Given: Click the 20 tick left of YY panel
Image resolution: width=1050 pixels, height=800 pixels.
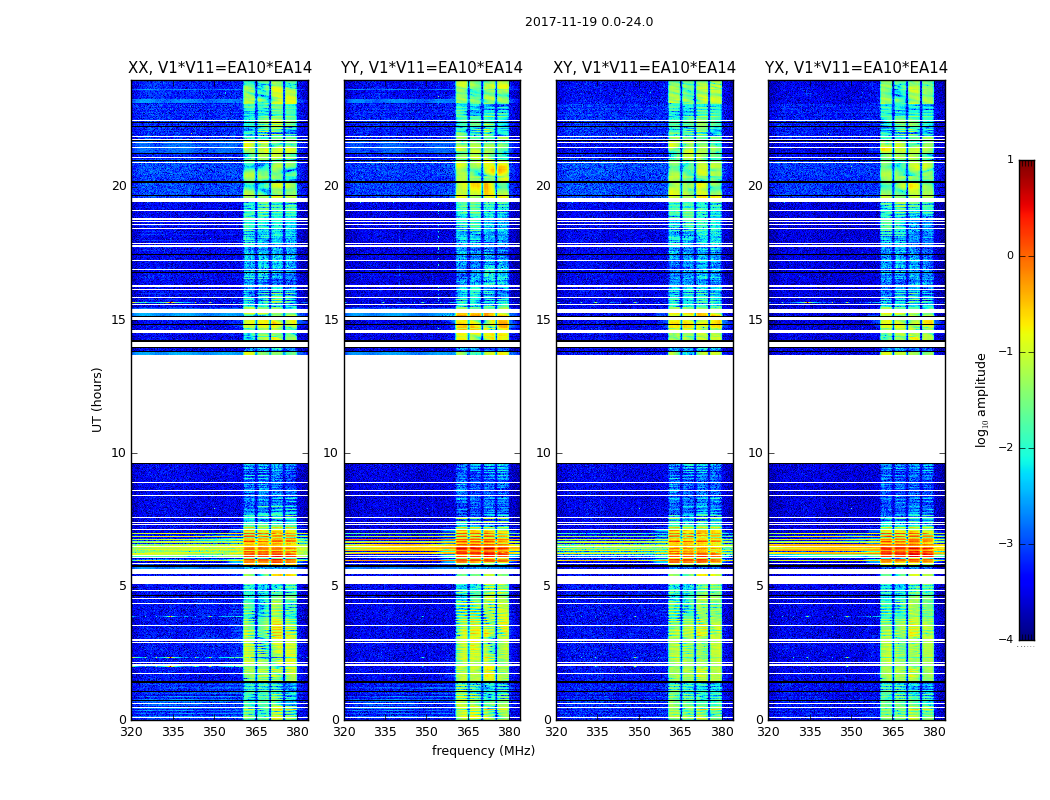Looking at the screenshot, I should [331, 186].
